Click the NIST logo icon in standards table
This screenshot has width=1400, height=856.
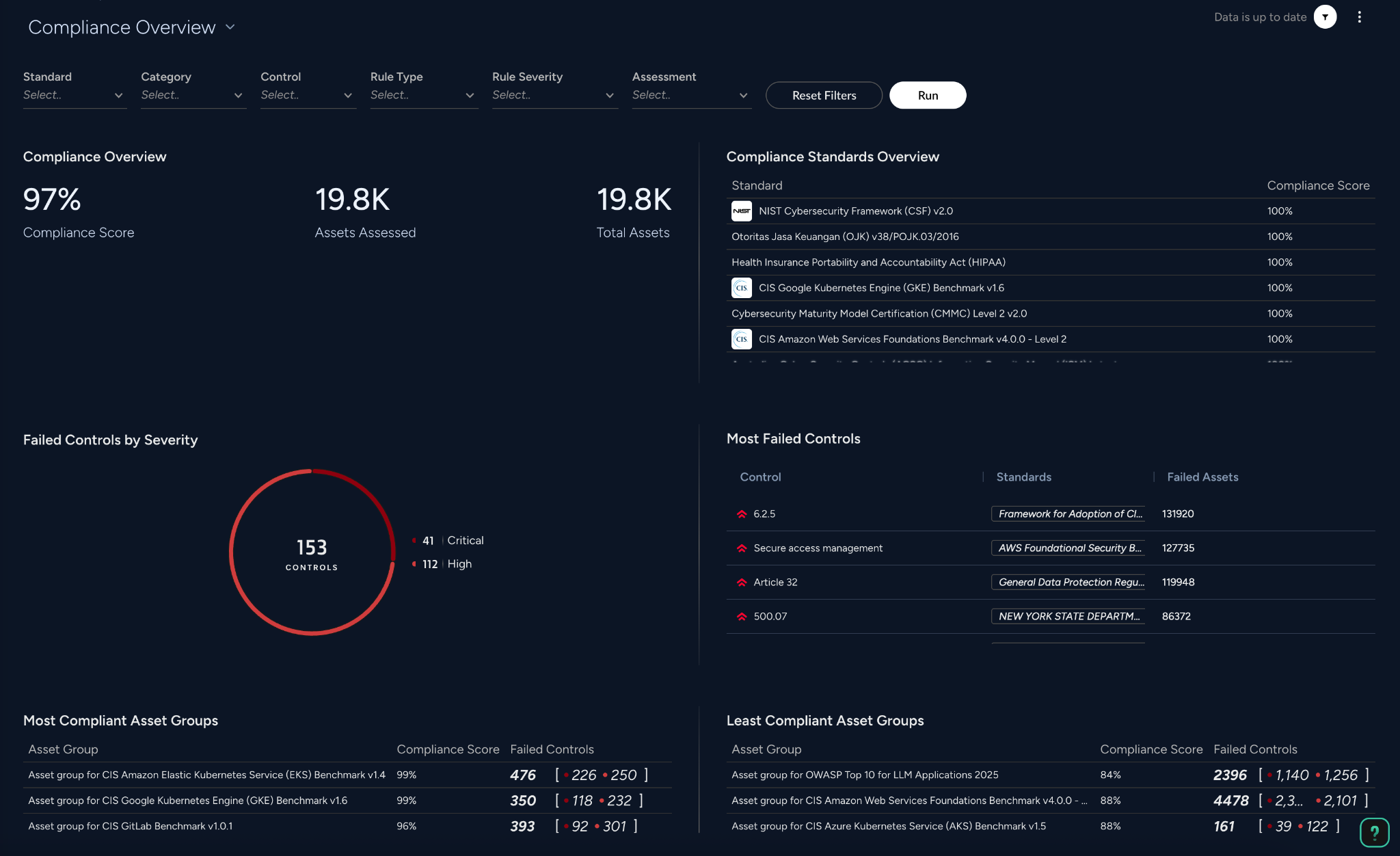click(742, 211)
